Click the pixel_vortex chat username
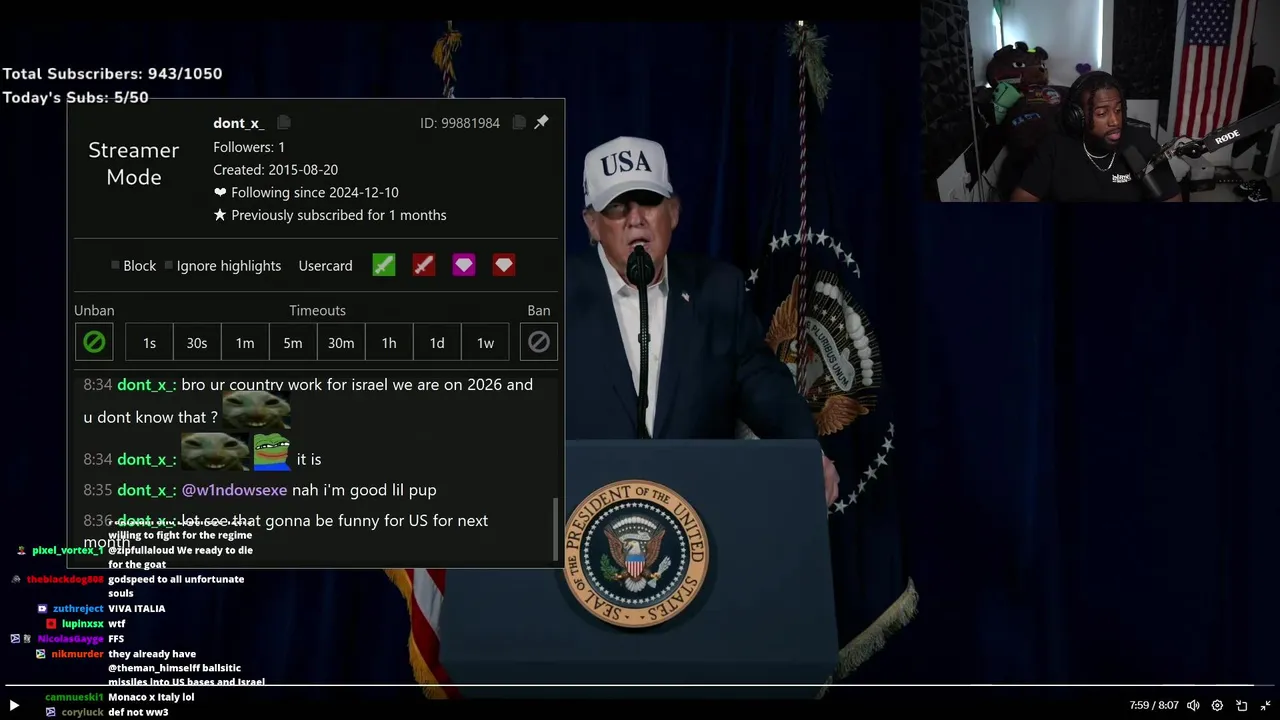 click(68, 550)
